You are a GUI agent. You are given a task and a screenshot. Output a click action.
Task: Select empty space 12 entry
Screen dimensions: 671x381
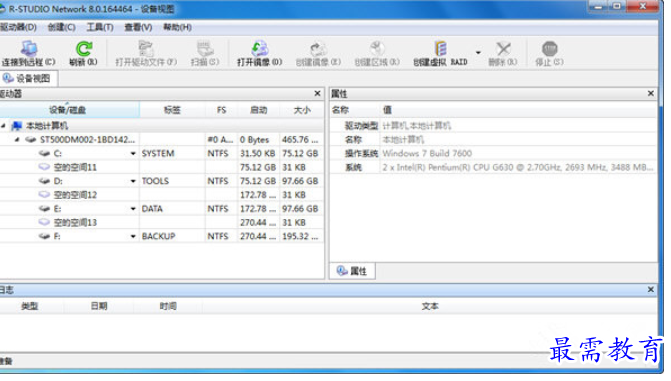click(x=75, y=195)
